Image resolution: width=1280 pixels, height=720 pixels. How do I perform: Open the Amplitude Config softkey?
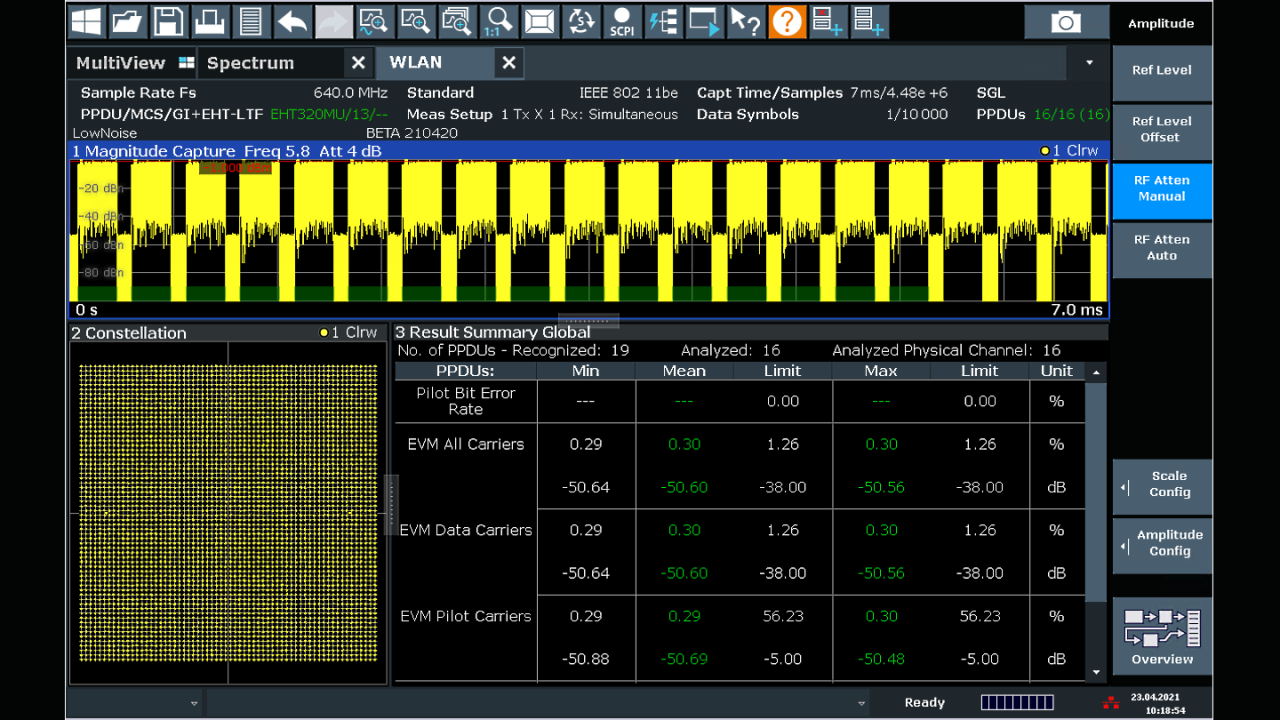pyautogui.click(x=1162, y=544)
